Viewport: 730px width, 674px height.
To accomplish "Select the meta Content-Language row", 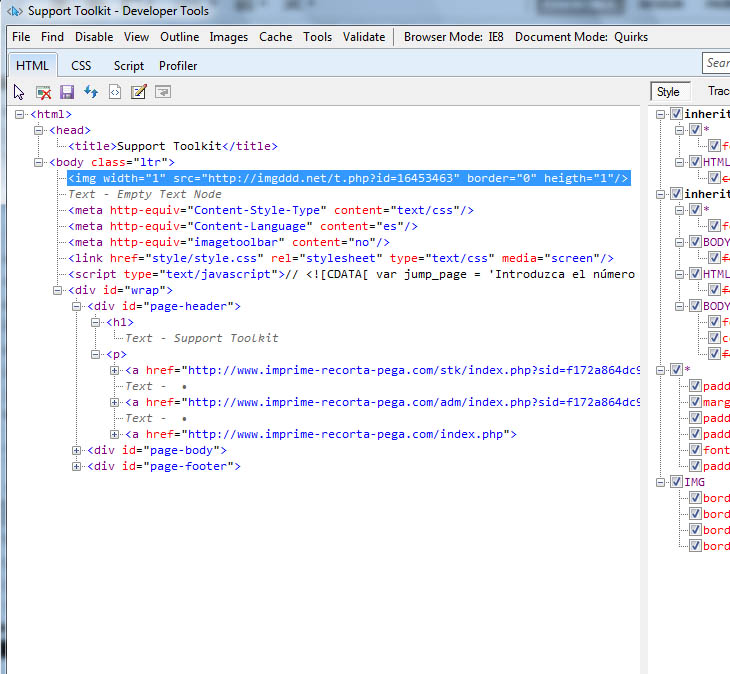I will (243, 226).
